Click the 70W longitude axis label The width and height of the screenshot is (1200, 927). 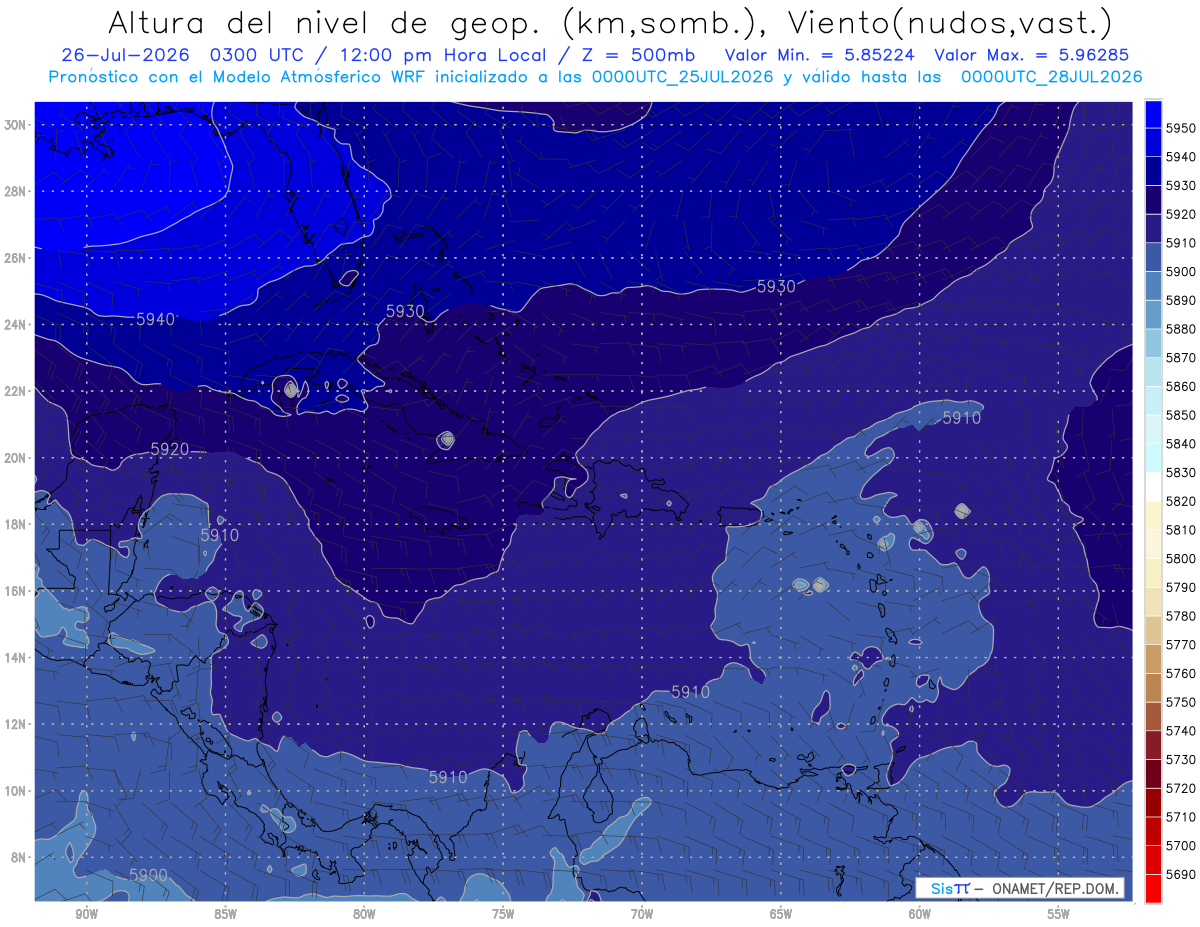point(642,914)
